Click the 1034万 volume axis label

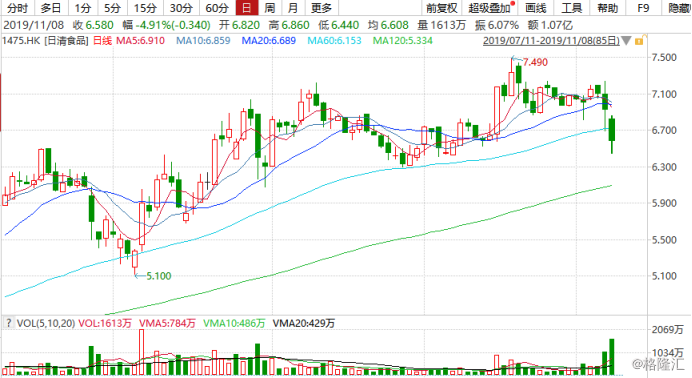(667, 352)
